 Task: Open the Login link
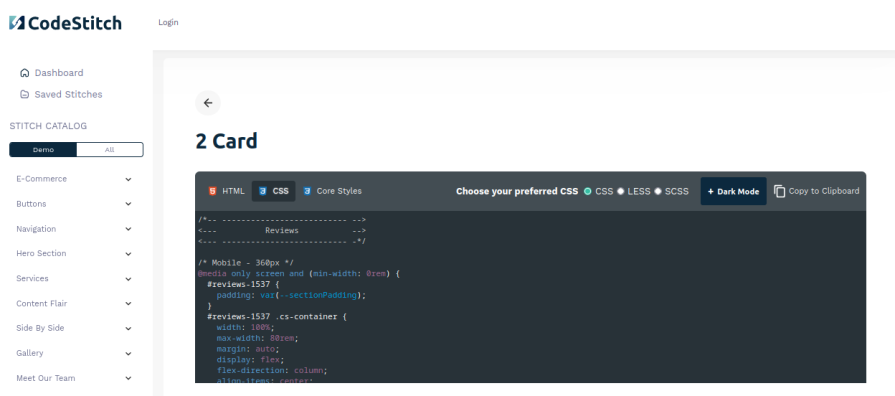coord(168,22)
